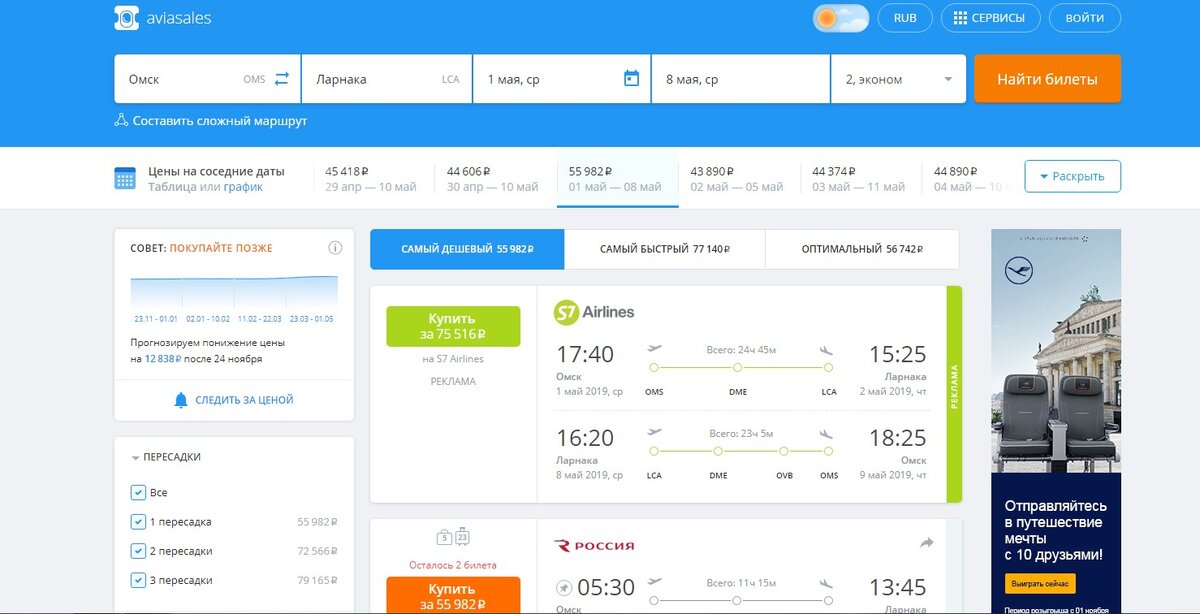The width and height of the screenshot is (1200, 614).
Task: Switch to Оптимальный tab
Action: [862, 249]
